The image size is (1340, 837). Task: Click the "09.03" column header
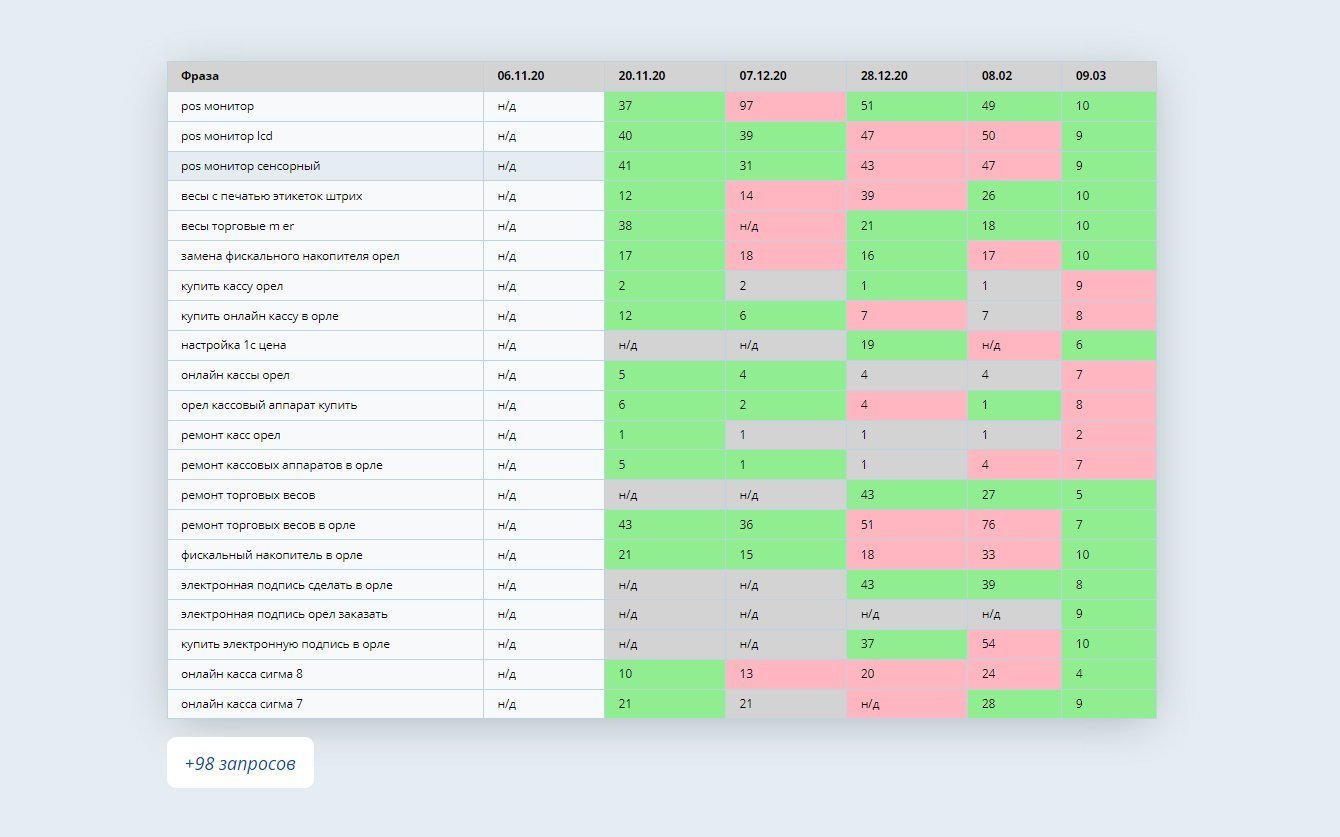1091,76
